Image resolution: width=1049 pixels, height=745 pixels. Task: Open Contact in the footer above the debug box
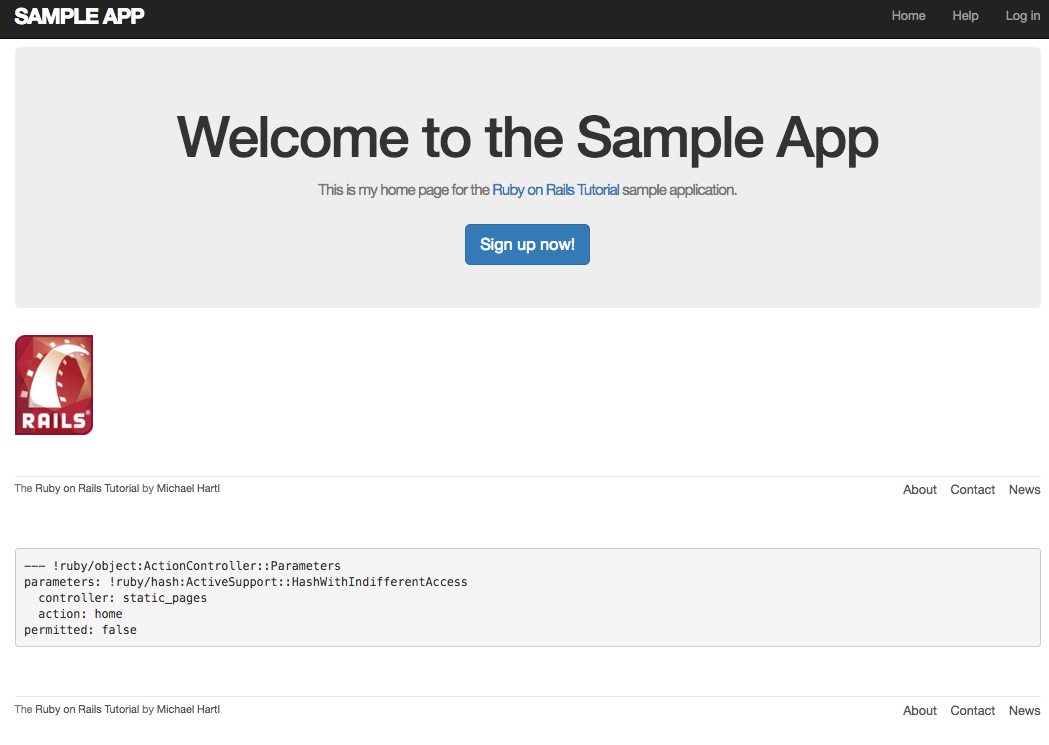click(x=972, y=490)
